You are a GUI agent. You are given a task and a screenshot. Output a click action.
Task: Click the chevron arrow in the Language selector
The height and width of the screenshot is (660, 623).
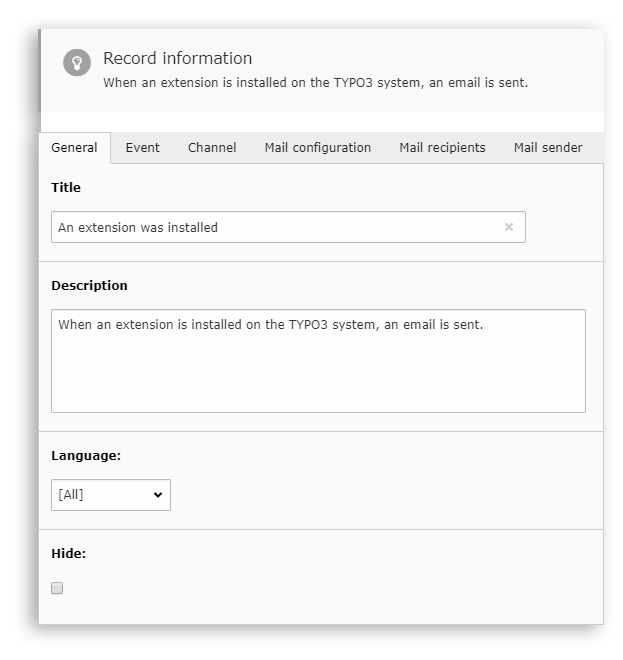[x=157, y=495]
